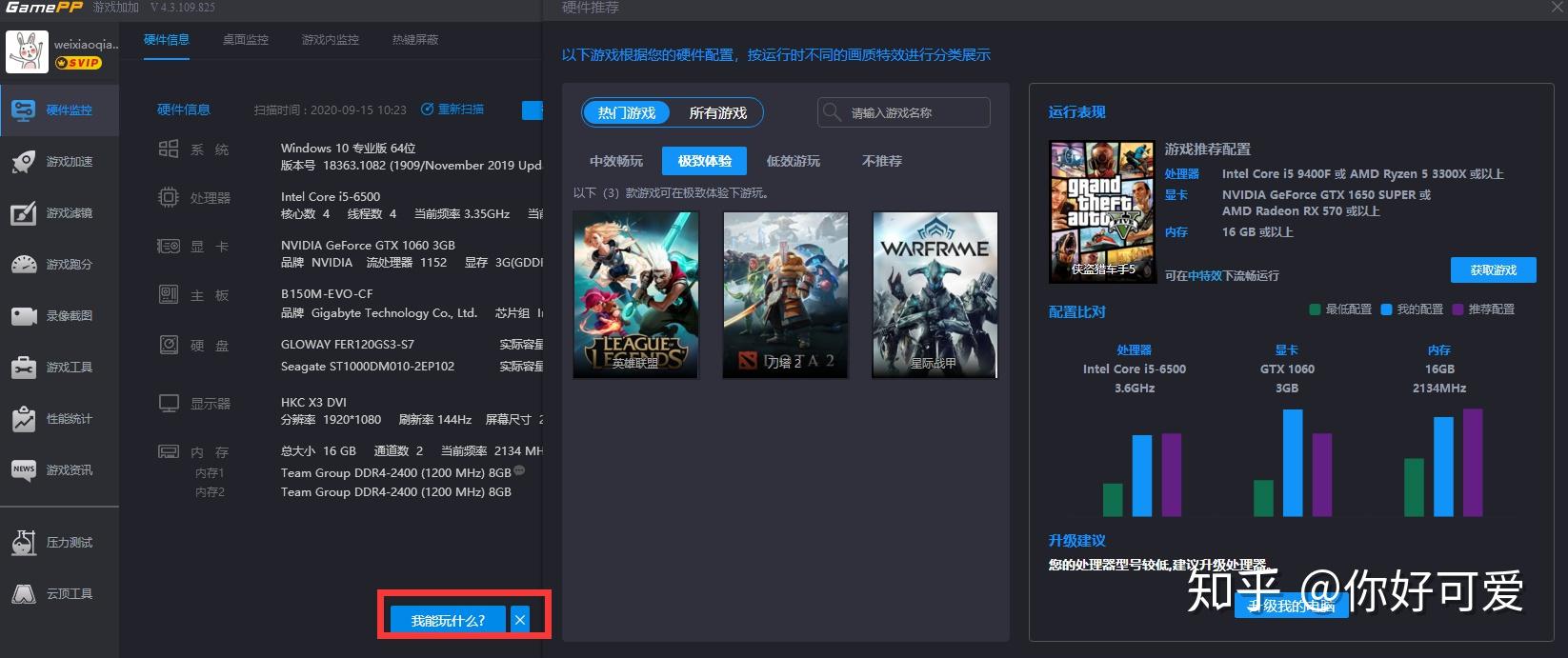This screenshot has width=1568, height=658.
Task: Open 游戏加速 rocket icon
Action: coord(24,162)
